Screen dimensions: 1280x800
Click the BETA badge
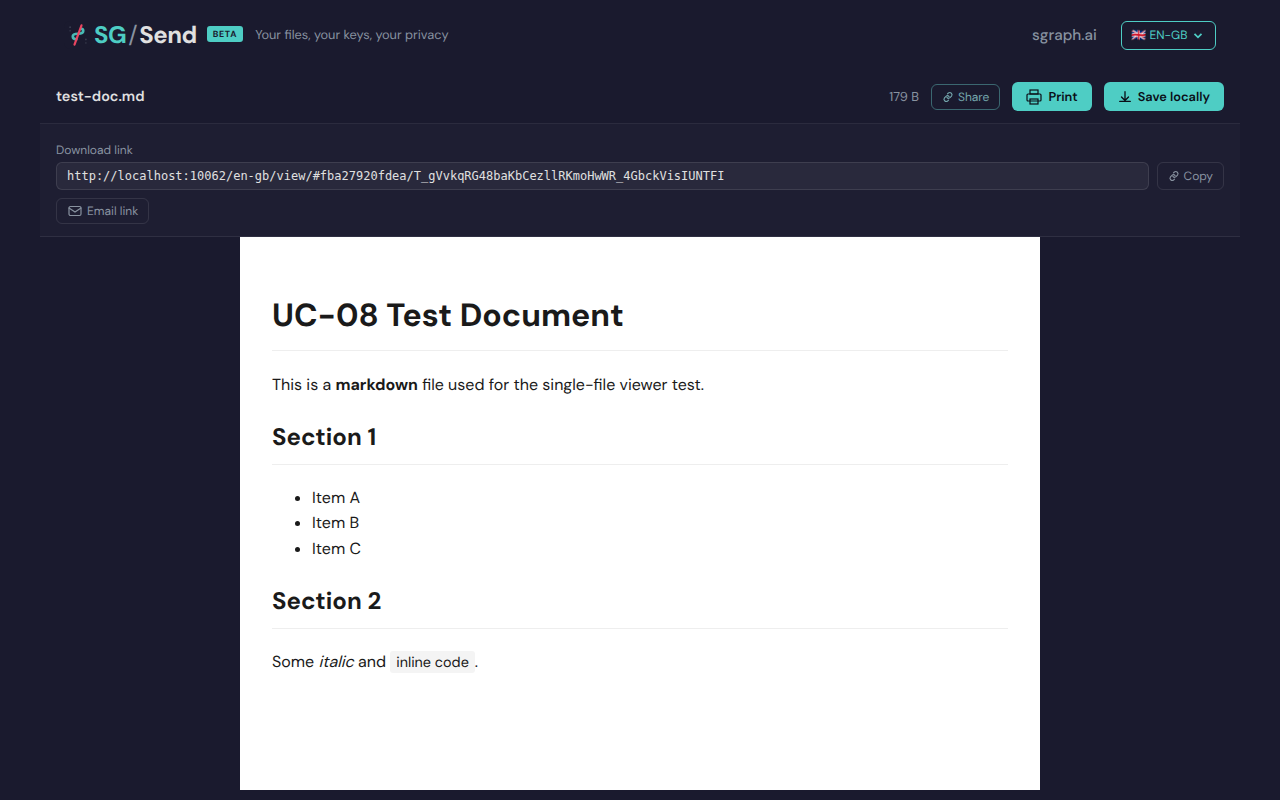[x=225, y=34]
